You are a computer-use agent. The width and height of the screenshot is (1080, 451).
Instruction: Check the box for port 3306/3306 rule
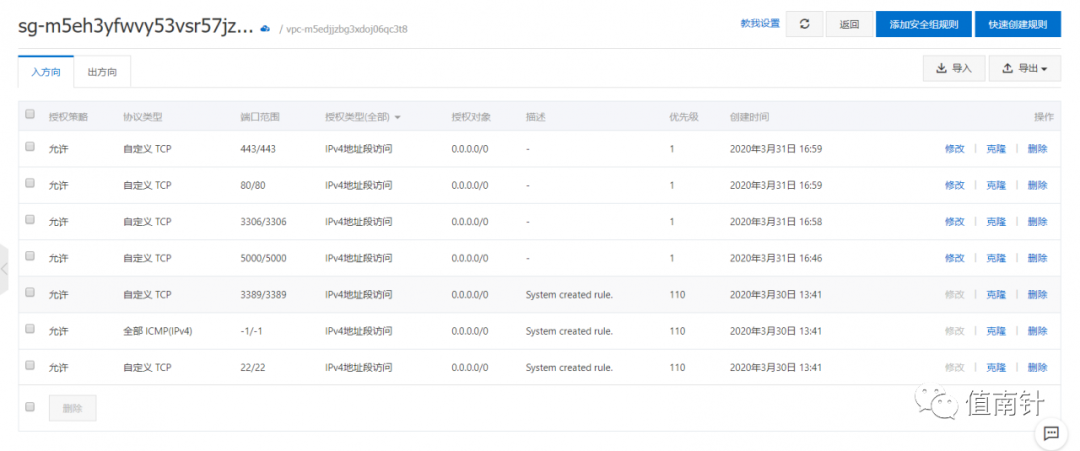click(30, 219)
